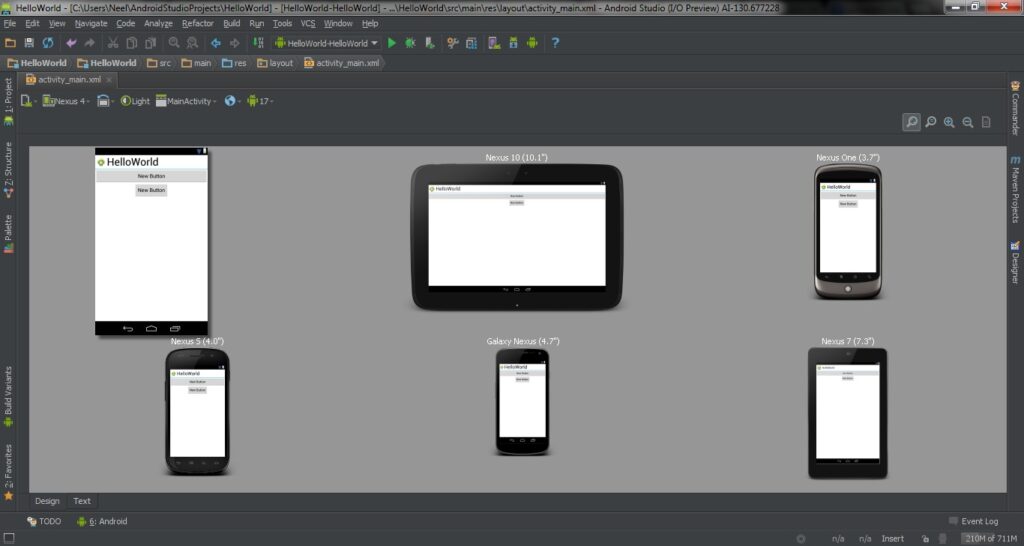Toggle the Zoom to Fit button
Screen dimensions: 1024x546
click(911, 122)
